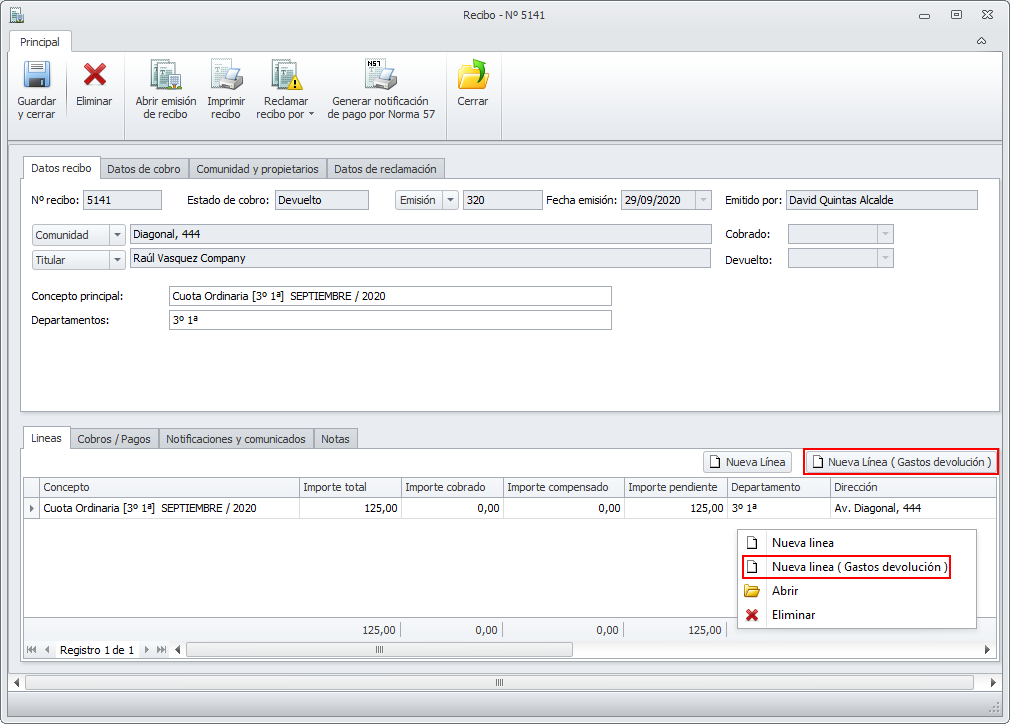Click Imprimir recibo printer icon
Image resolution: width=1010 pixels, height=724 pixels.
pos(226,74)
